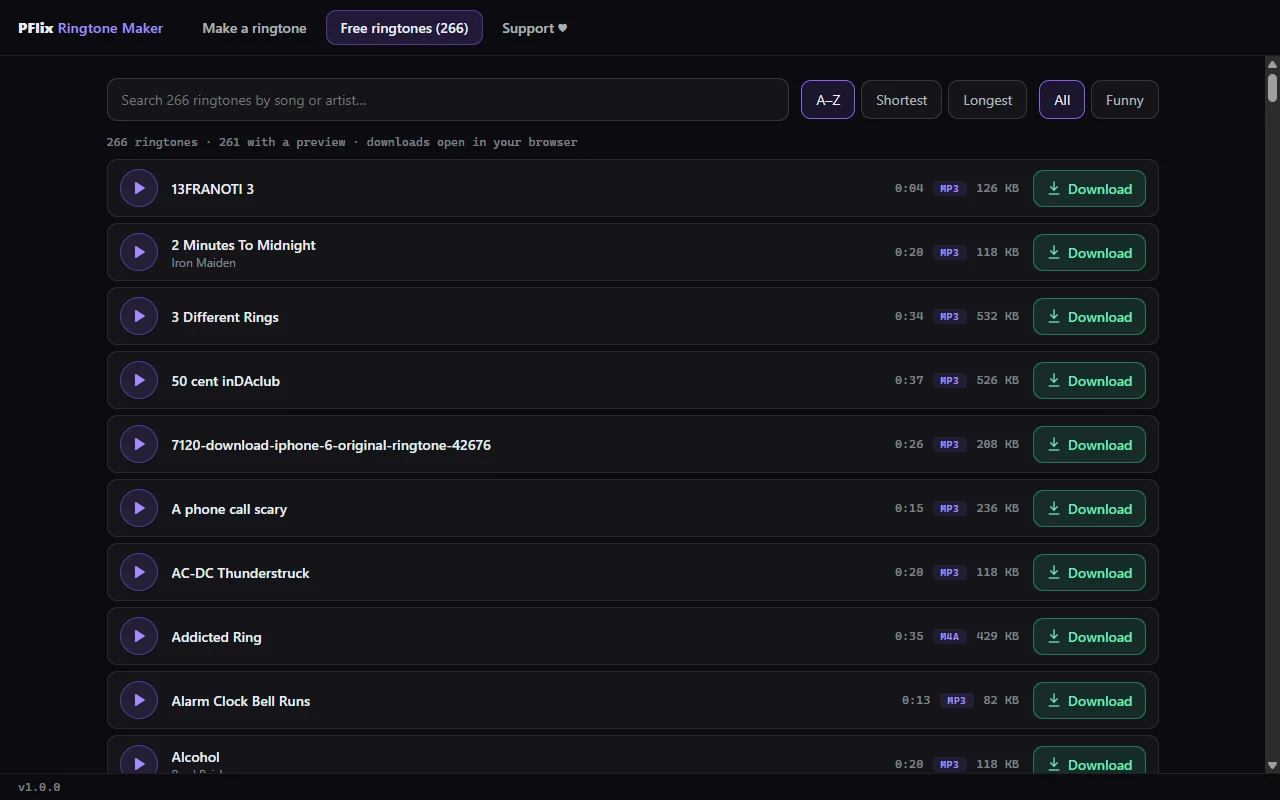Download Alarm Clock Bell Runs ringtone

(x=1089, y=700)
